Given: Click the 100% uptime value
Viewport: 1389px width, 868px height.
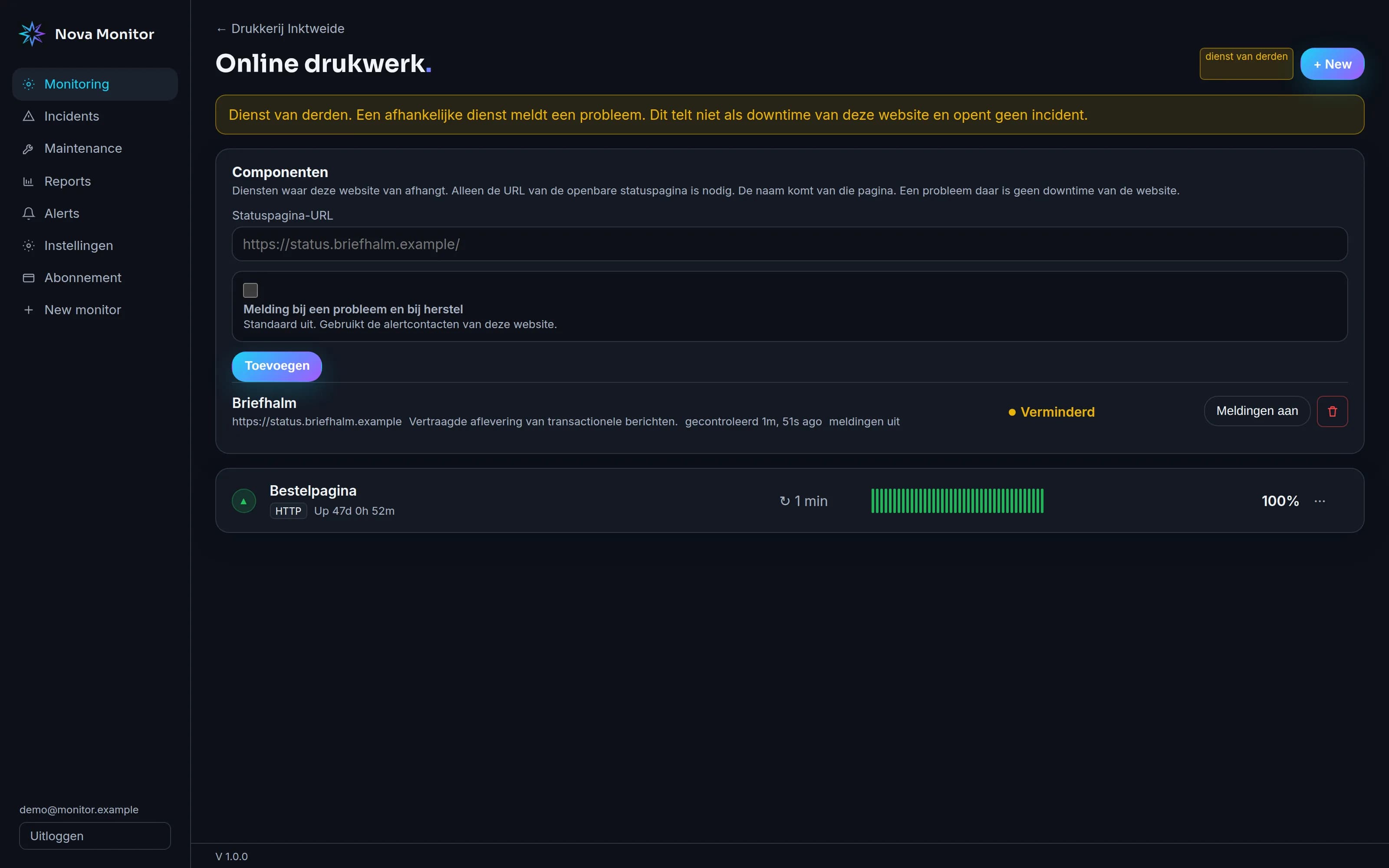Looking at the screenshot, I should [1280, 501].
